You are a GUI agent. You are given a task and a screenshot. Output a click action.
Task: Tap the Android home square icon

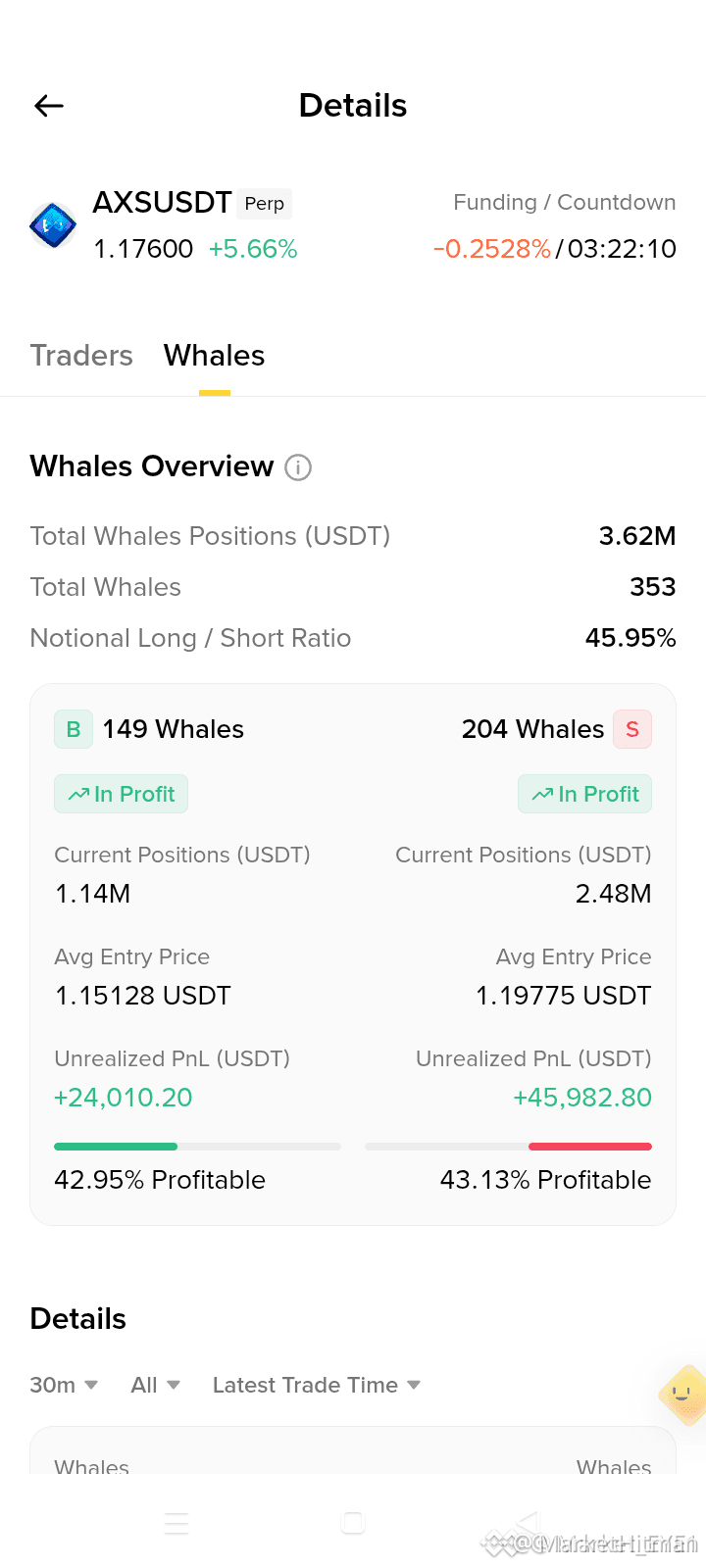click(353, 1523)
